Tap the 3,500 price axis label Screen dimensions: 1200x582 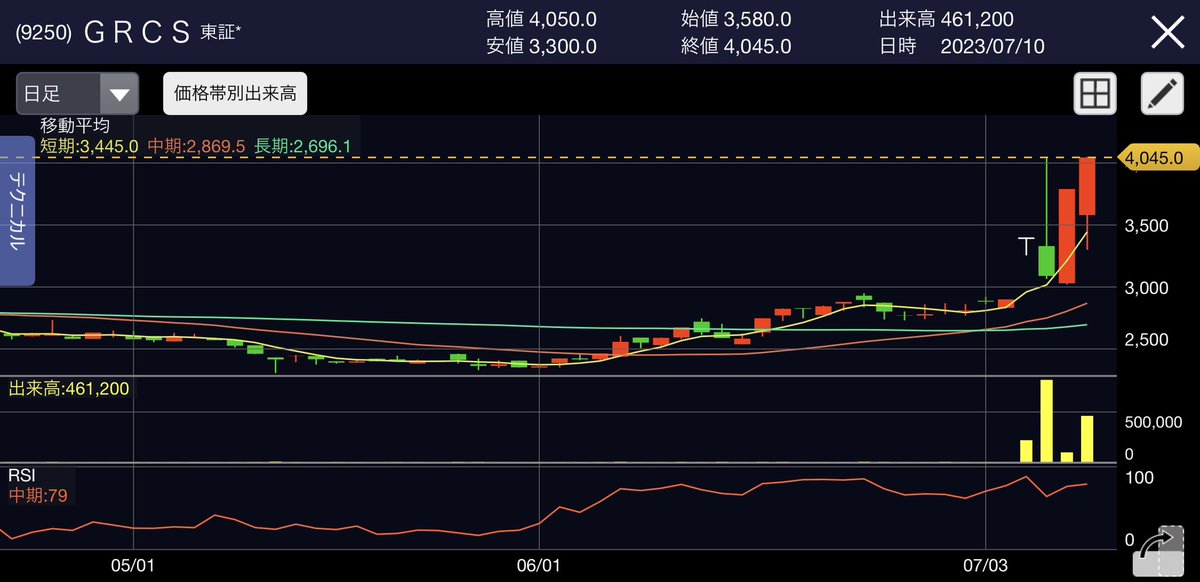point(1147,226)
